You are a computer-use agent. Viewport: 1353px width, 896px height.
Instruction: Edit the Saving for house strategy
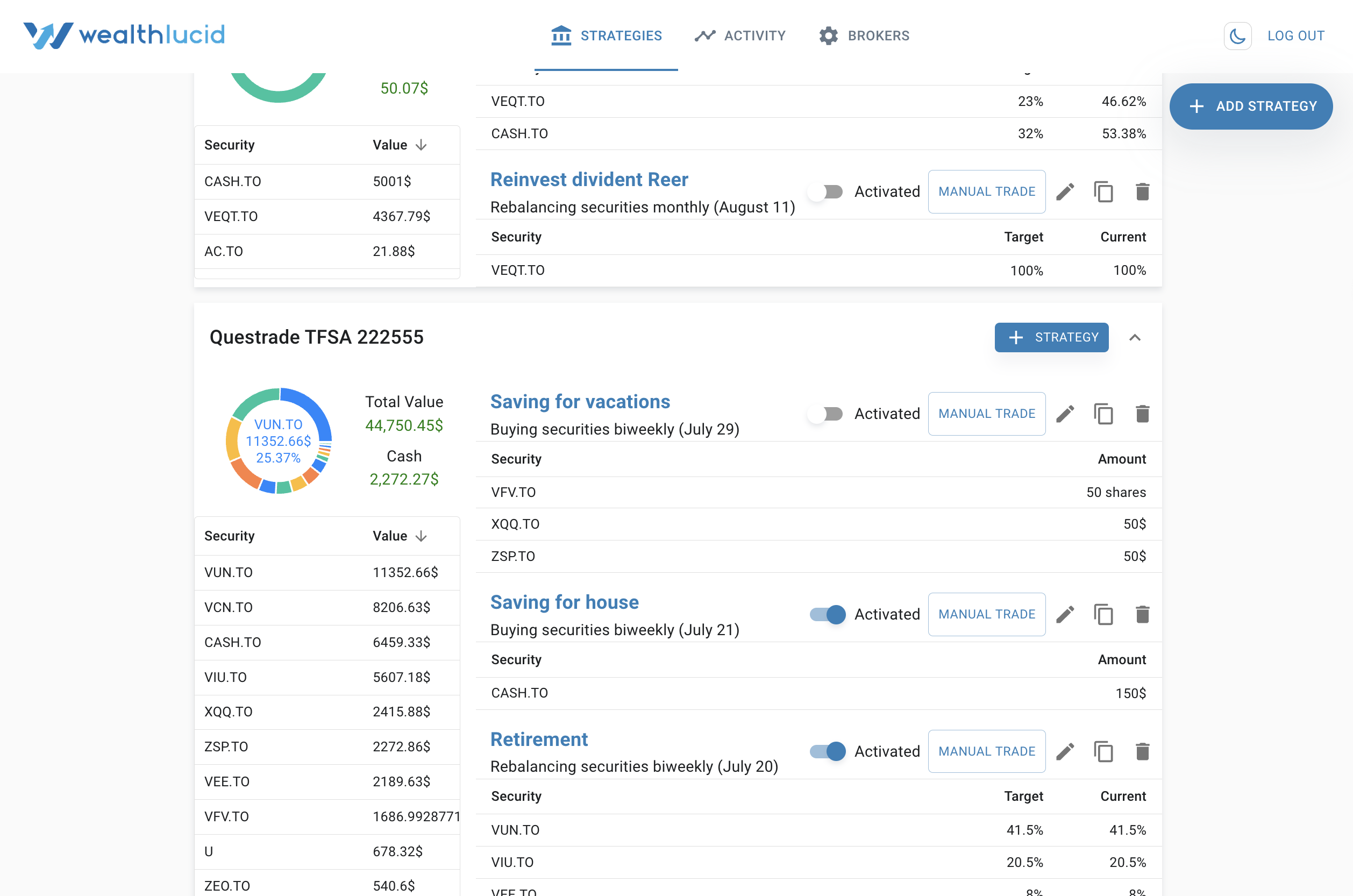[1065, 614]
